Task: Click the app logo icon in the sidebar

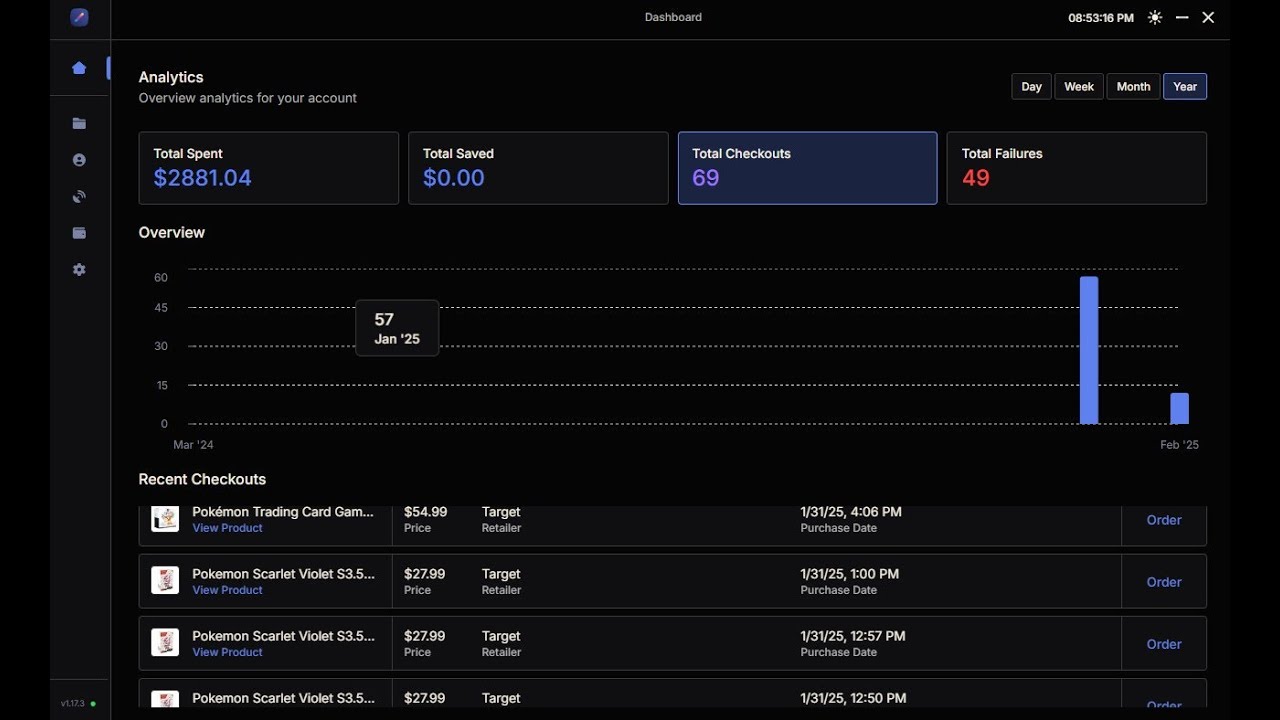Action: click(79, 18)
